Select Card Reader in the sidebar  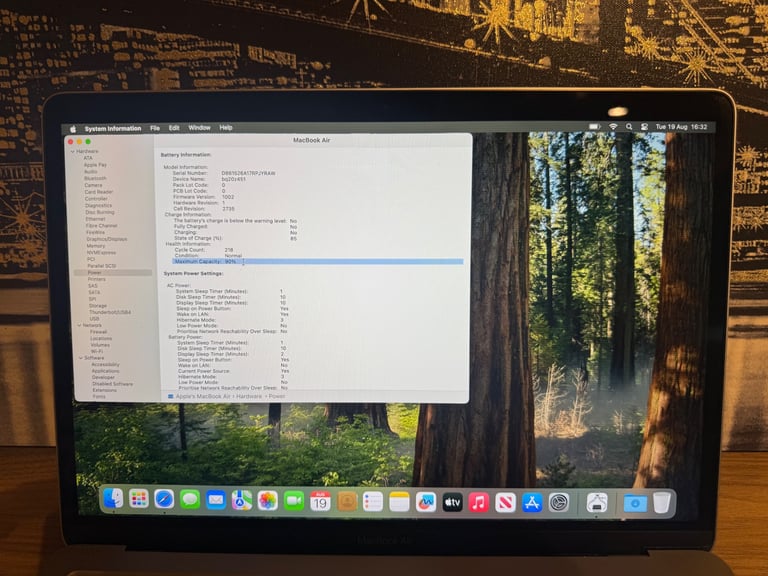[98, 192]
